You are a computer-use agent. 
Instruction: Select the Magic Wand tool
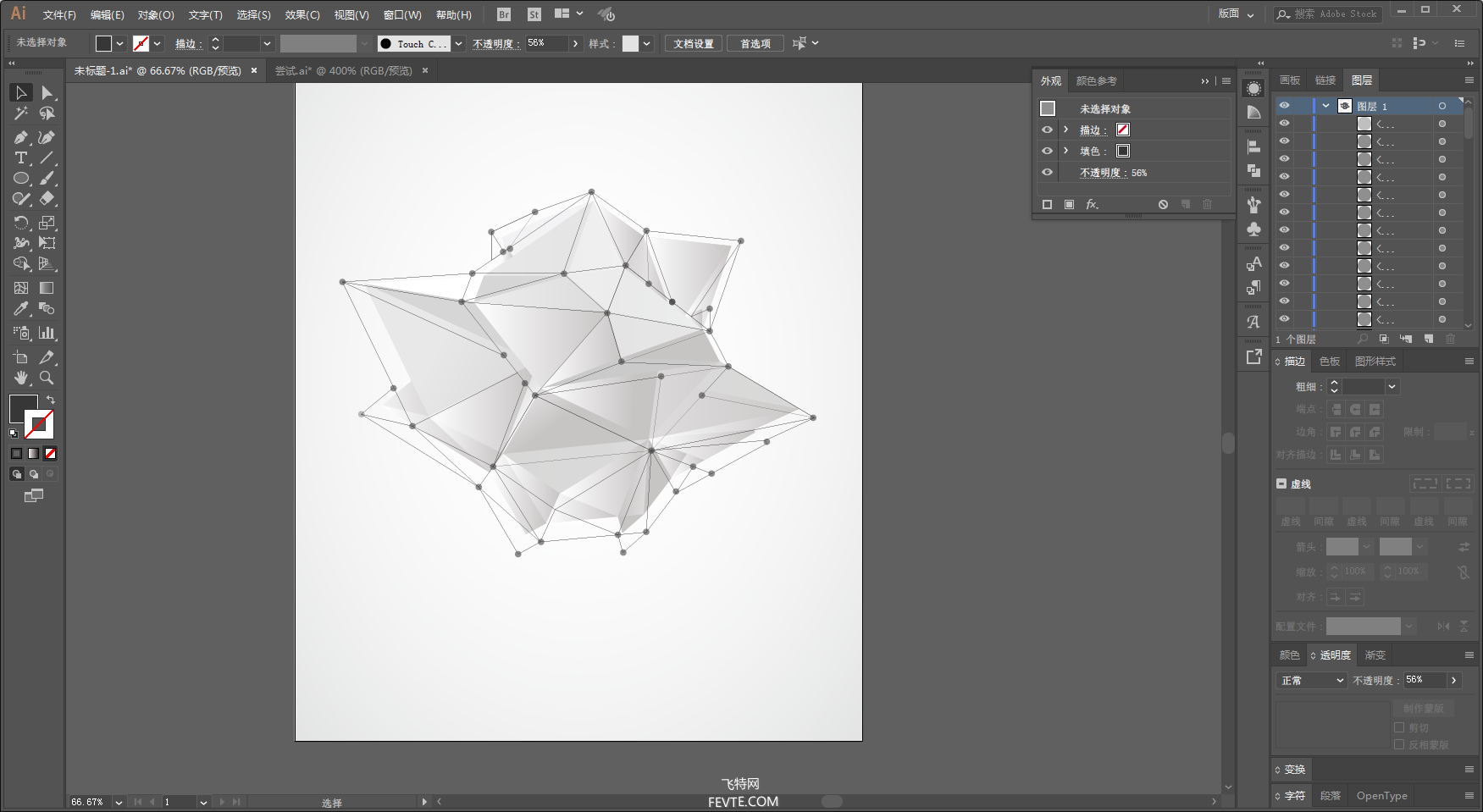tap(21, 113)
